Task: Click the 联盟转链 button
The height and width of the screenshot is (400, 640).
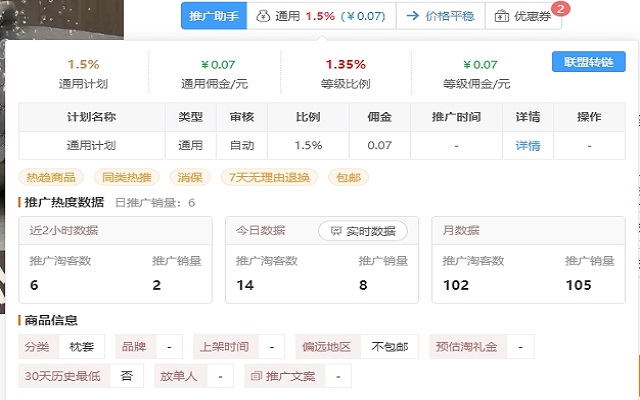Action: [589, 62]
